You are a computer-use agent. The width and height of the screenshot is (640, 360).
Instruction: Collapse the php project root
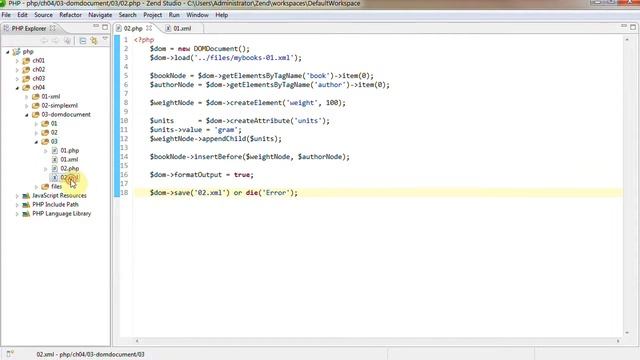(8, 52)
